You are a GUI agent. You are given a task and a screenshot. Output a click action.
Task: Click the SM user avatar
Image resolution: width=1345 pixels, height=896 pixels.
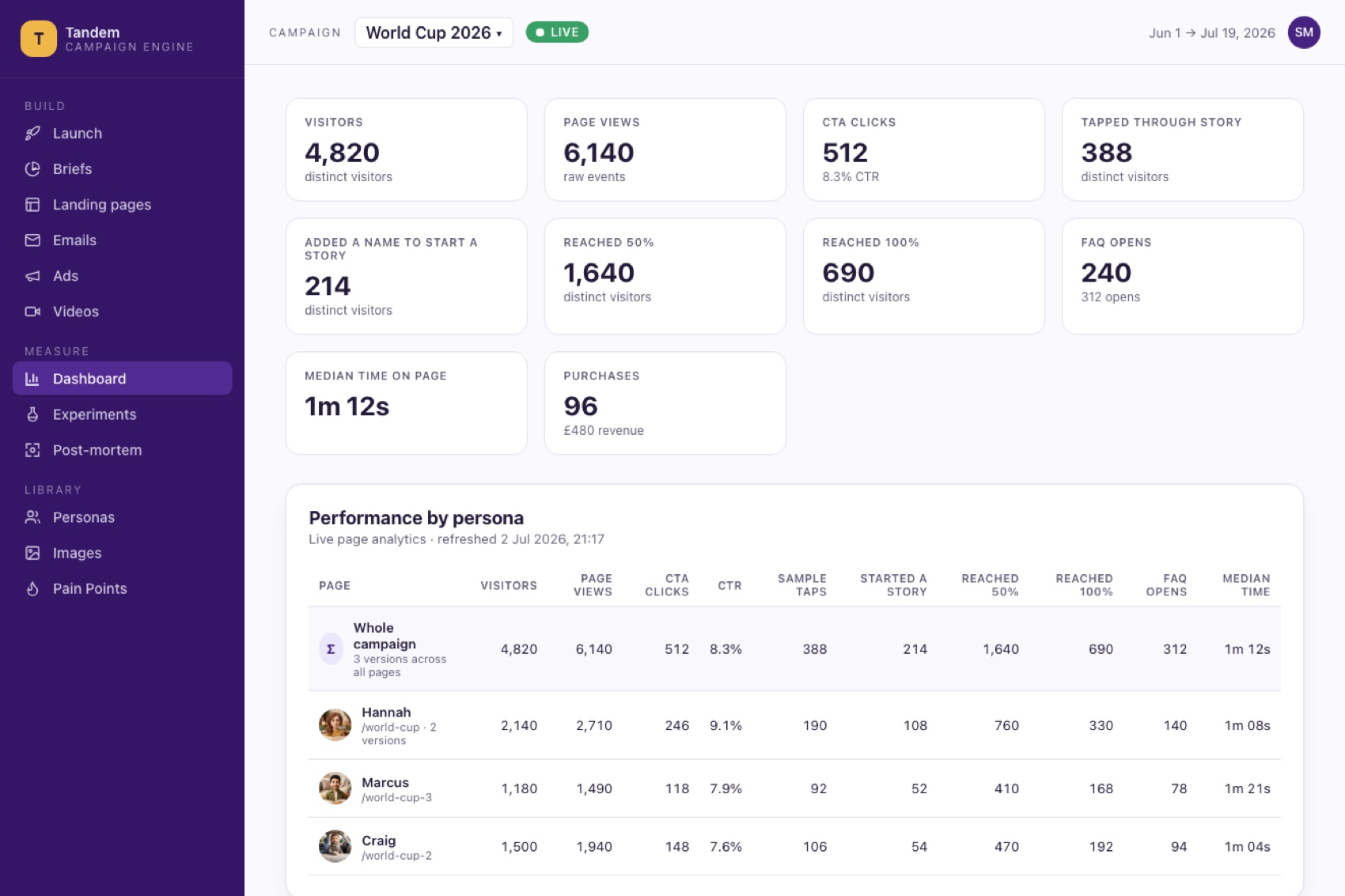pos(1304,32)
